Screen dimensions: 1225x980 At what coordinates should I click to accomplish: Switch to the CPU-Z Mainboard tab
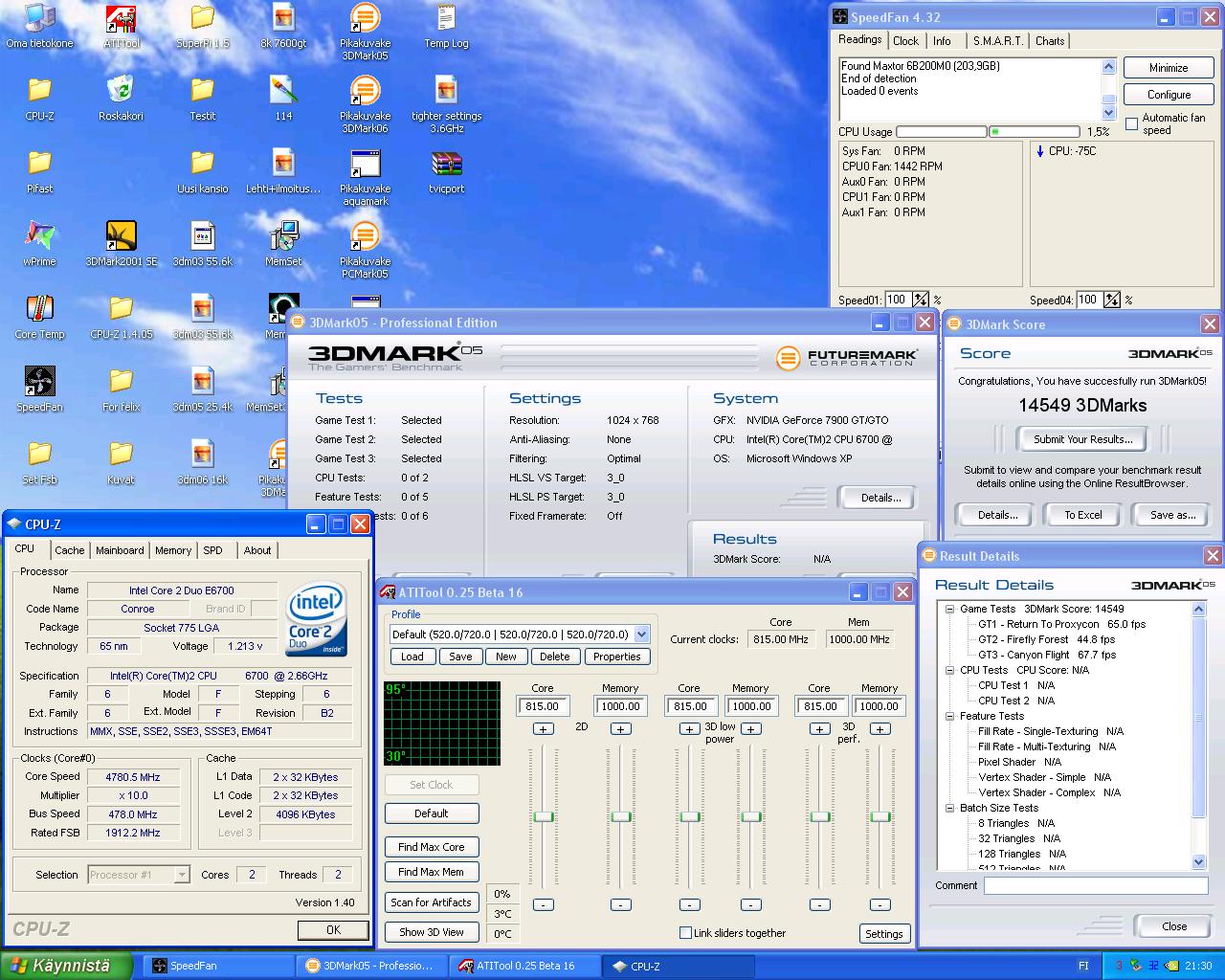pyautogui.click(x=120, y=550)
